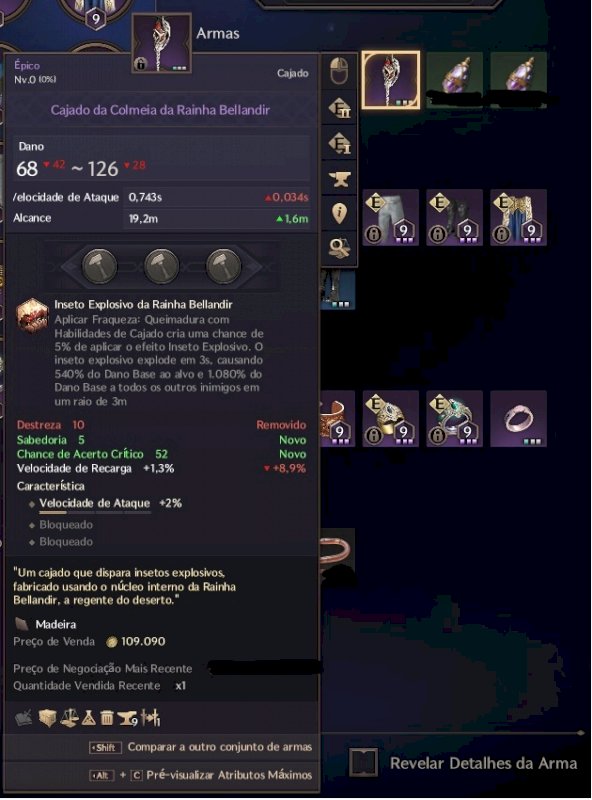Toggle the Revelar Detalhes da Arma checkbox

pos(364,763)
